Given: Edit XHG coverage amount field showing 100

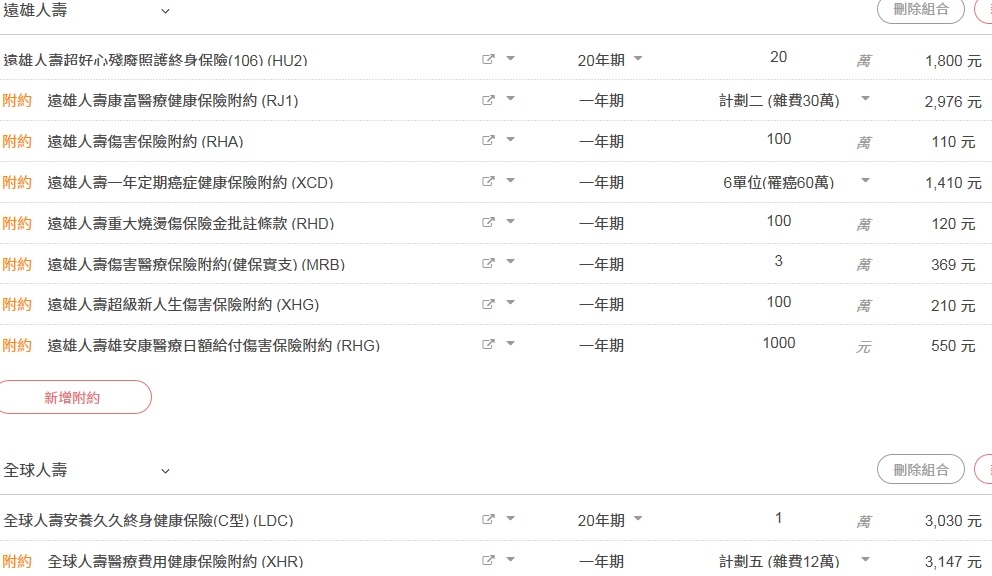Looking at the screenshot, I should tap(779, 302).
